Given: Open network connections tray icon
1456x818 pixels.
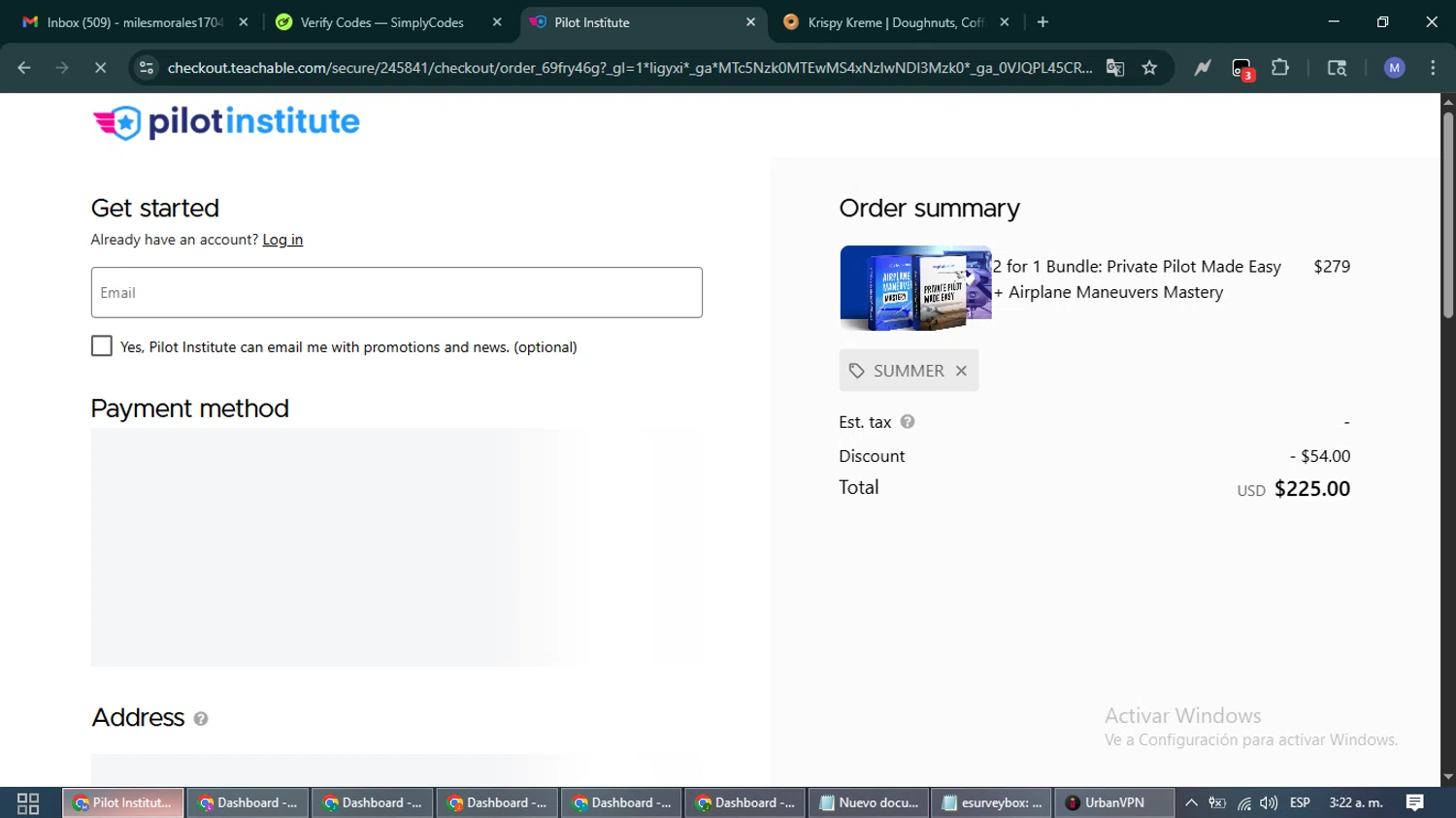Looking at the screenshot, I should [x=1243, y=803].
